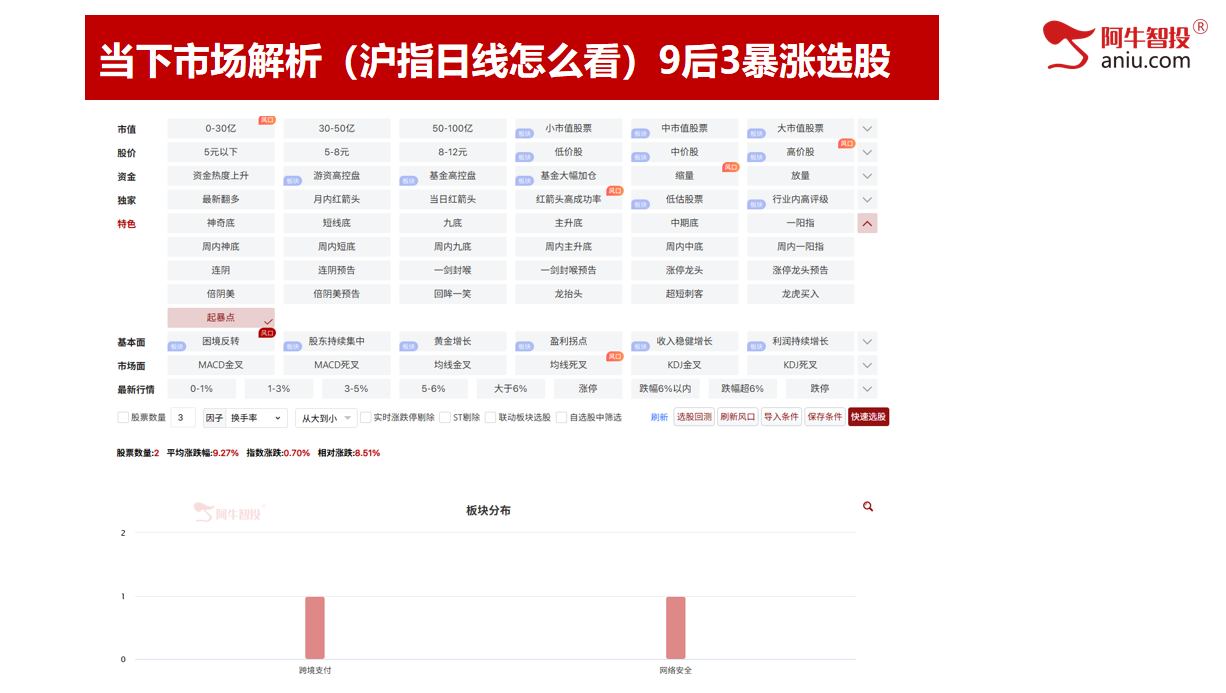Viewport: 1226px width, 693px height.
Task: Select the 游资高控盘 filter
Action: pos(337,176)
